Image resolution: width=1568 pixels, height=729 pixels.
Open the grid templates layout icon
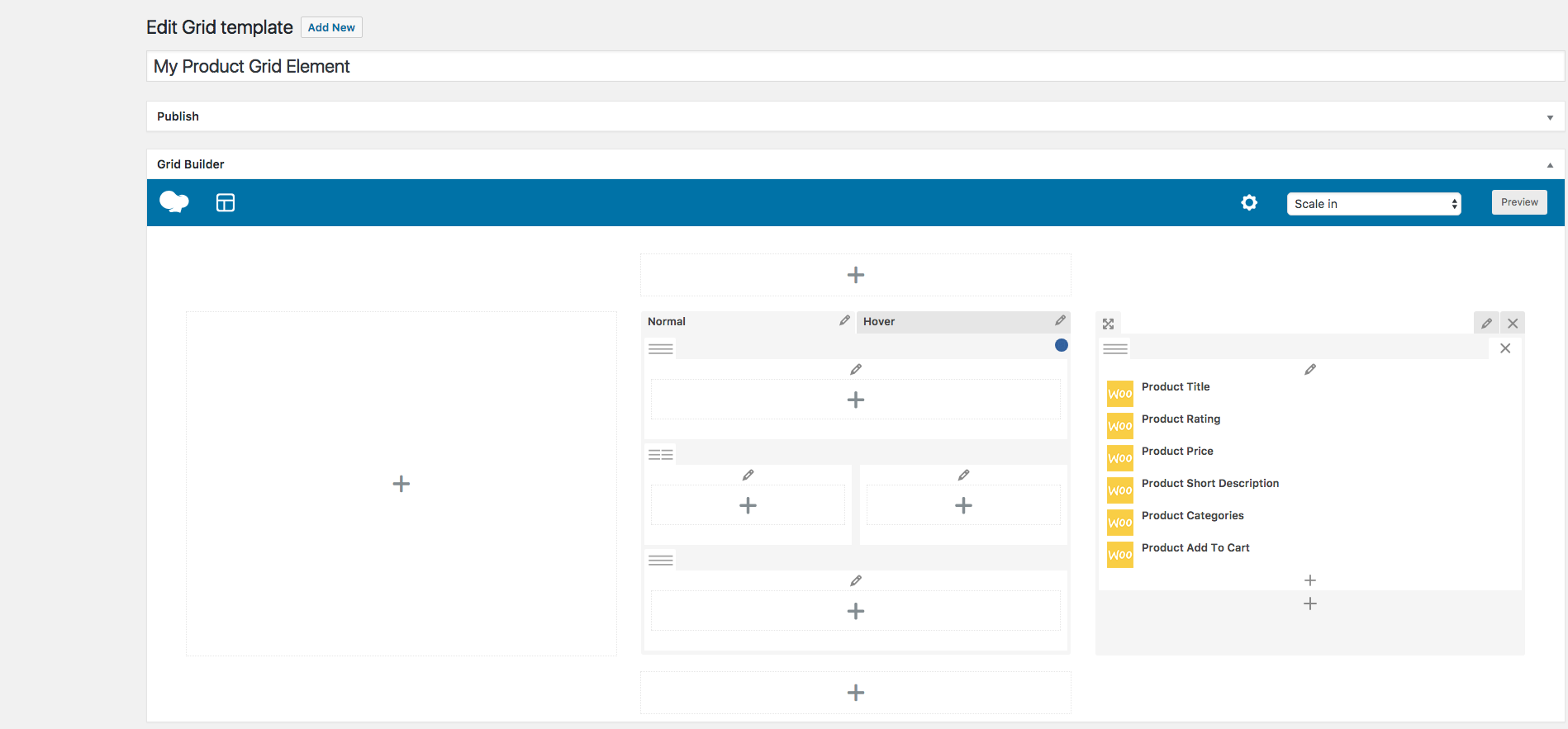226,202
